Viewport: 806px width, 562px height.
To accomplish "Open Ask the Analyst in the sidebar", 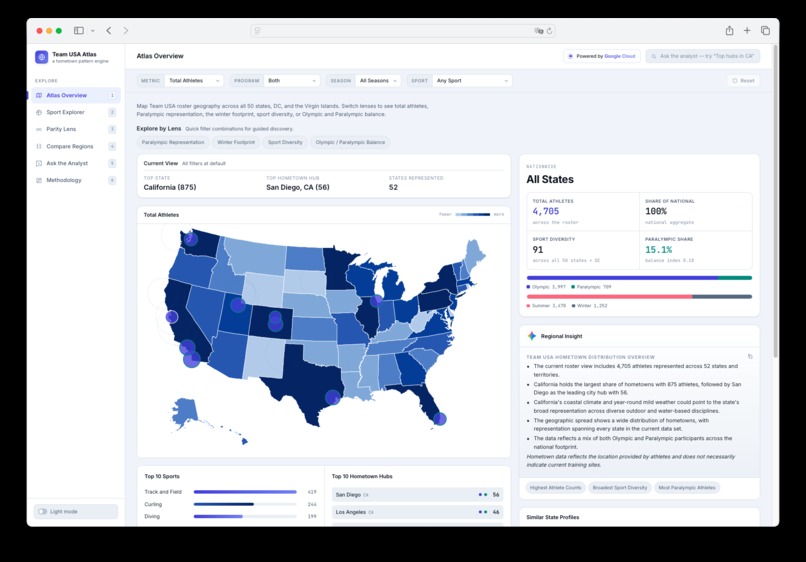I will coord(76,164).
